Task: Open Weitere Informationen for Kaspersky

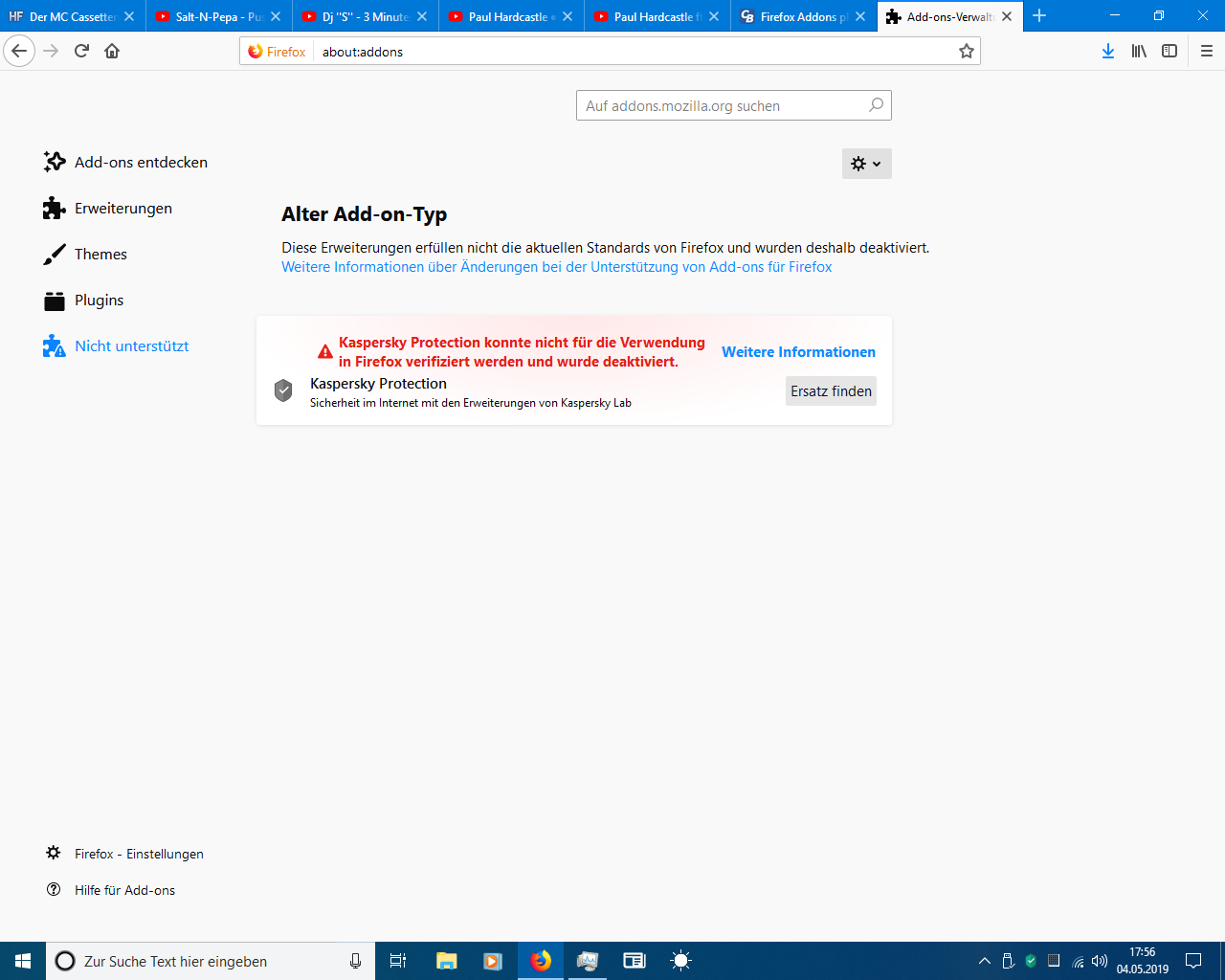Action: (798, 352)
